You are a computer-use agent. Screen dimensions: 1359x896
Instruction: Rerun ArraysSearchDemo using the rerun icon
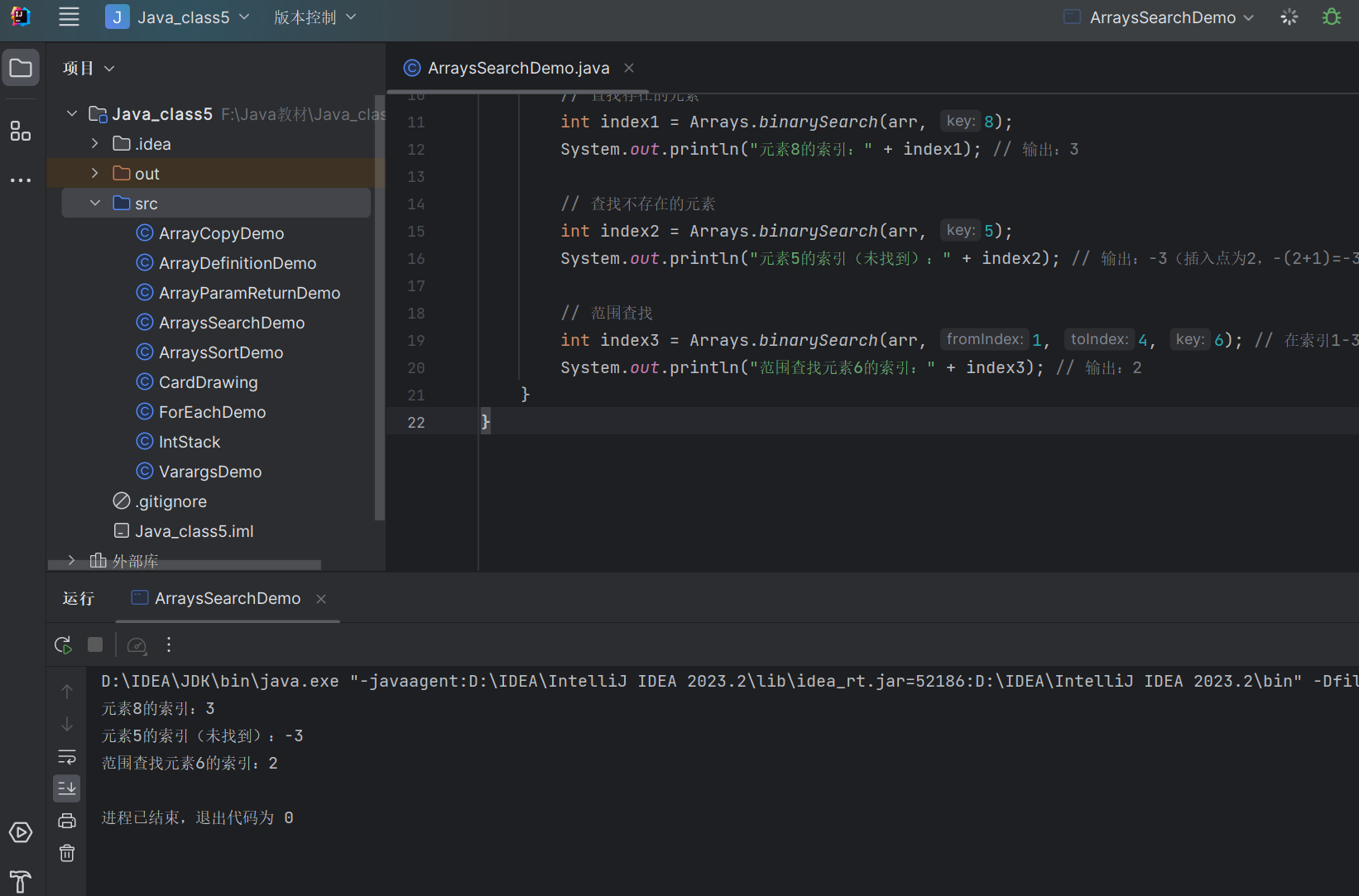(x=63, y=644)
